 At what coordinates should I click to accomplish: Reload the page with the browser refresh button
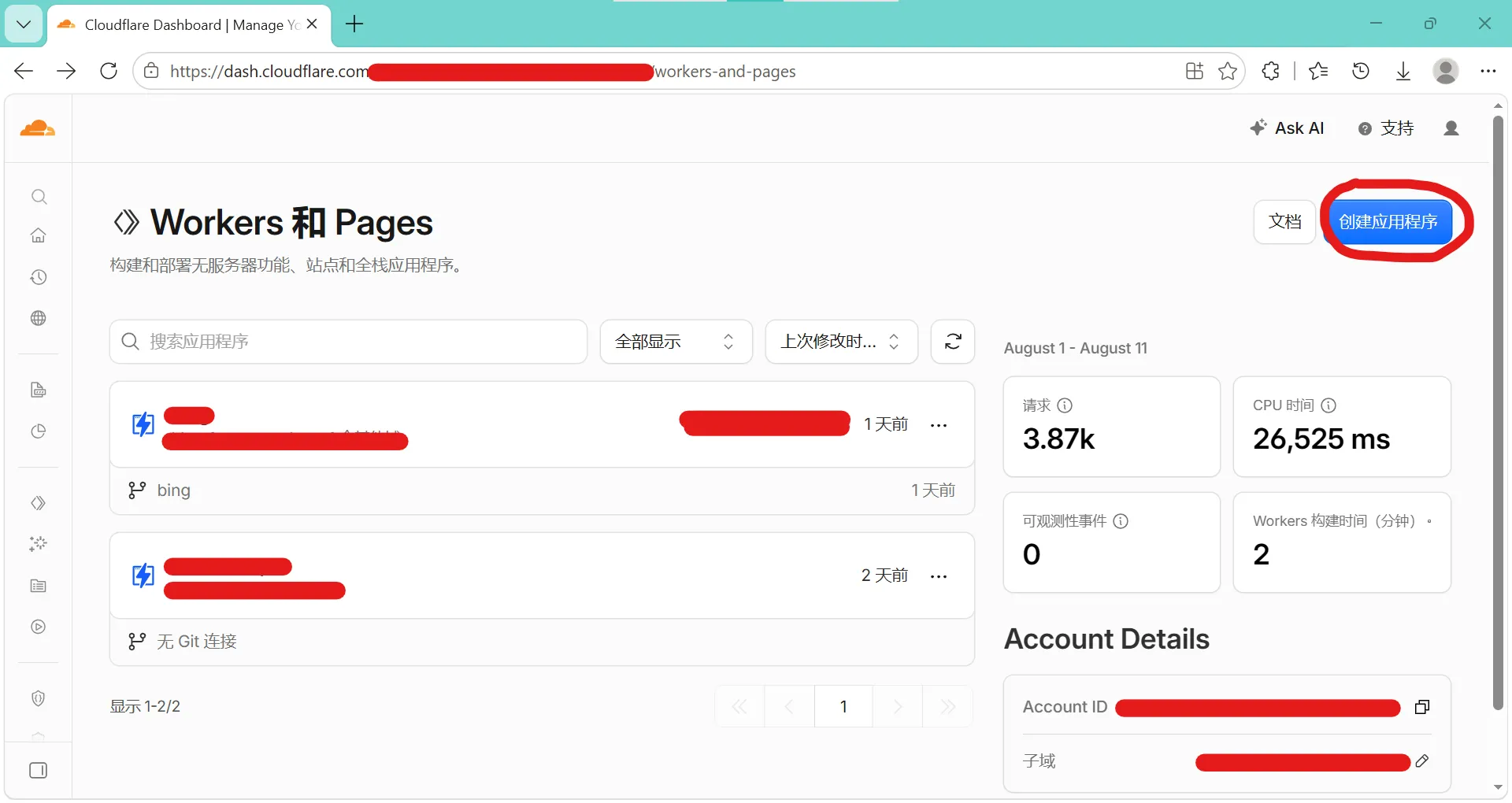[x=109, y=71]
